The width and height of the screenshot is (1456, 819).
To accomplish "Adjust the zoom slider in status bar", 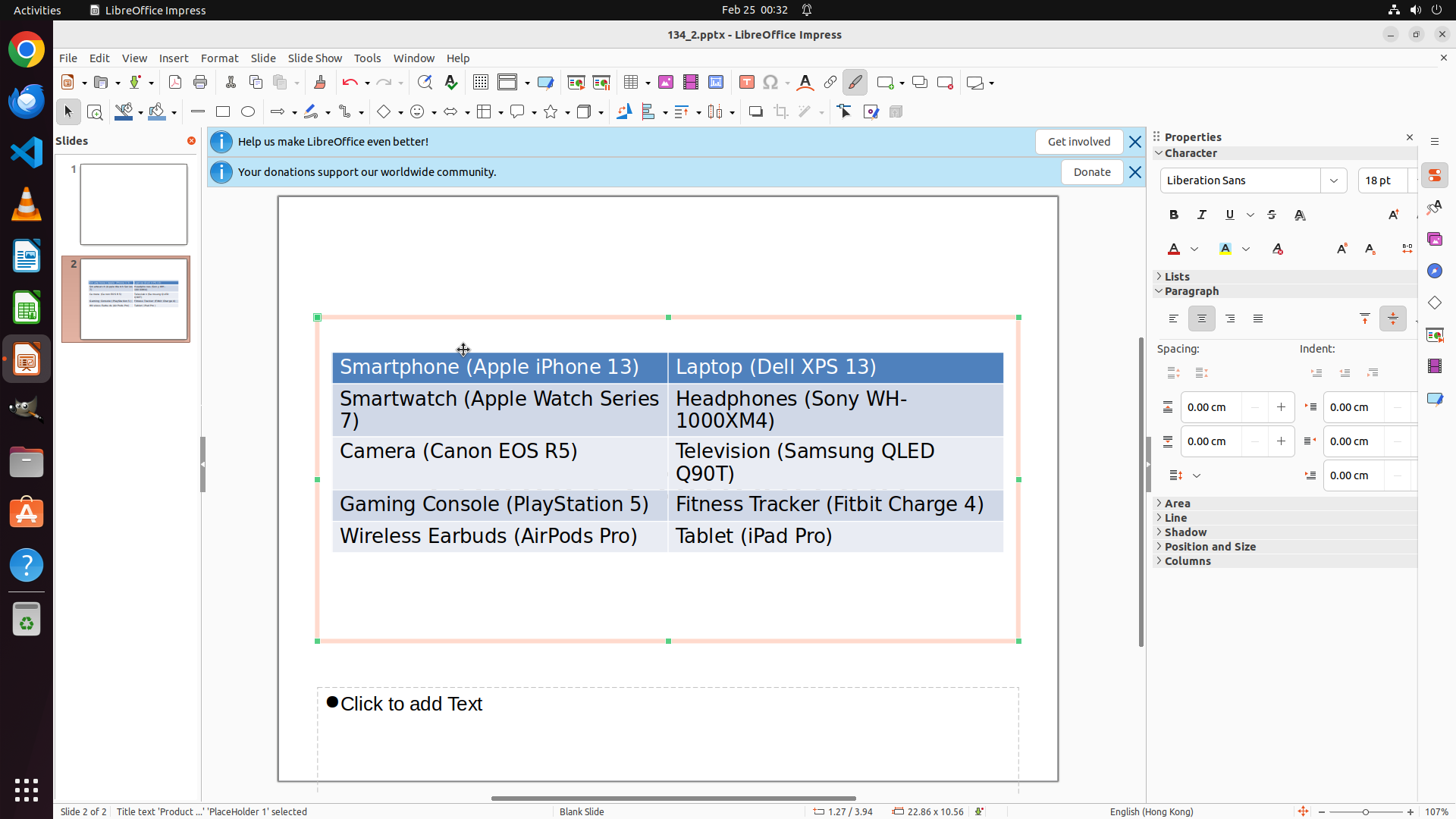I will [x=1366, y=812].
